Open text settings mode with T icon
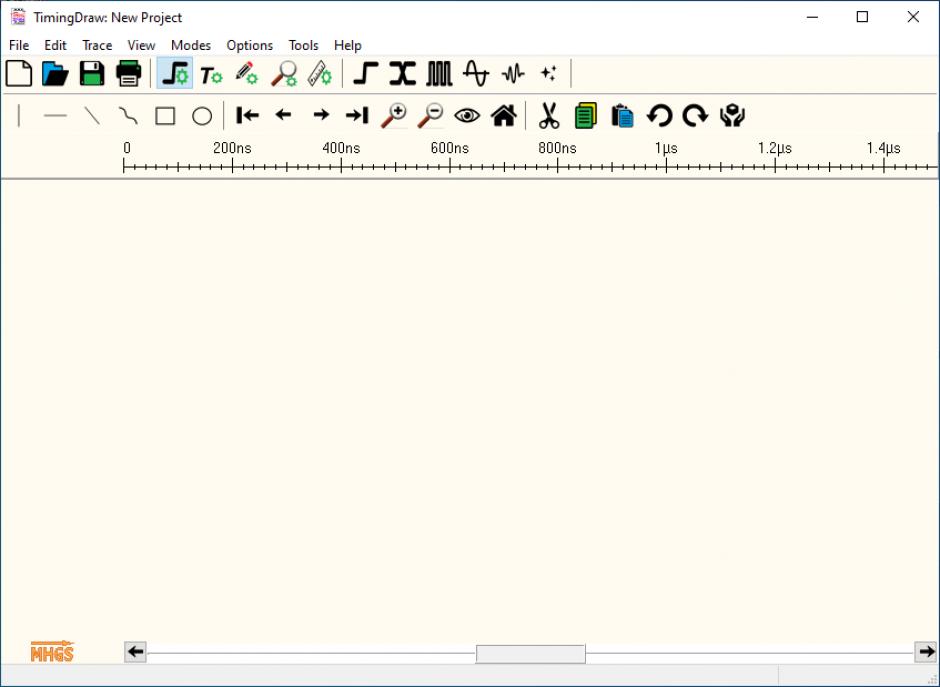This screenshot has width=940, height=687. (x=210, y=74)
